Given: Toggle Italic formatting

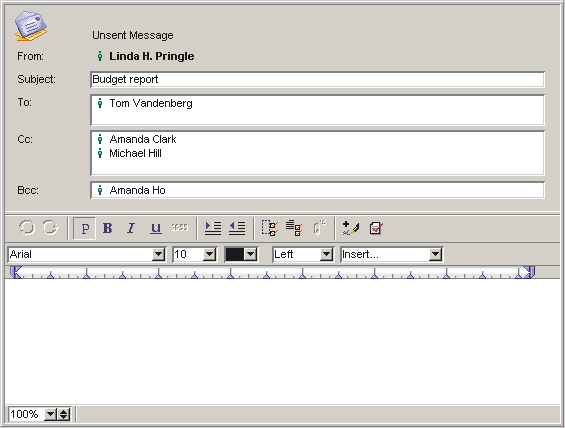Looking at the screenshot, I should pos(131,228).
